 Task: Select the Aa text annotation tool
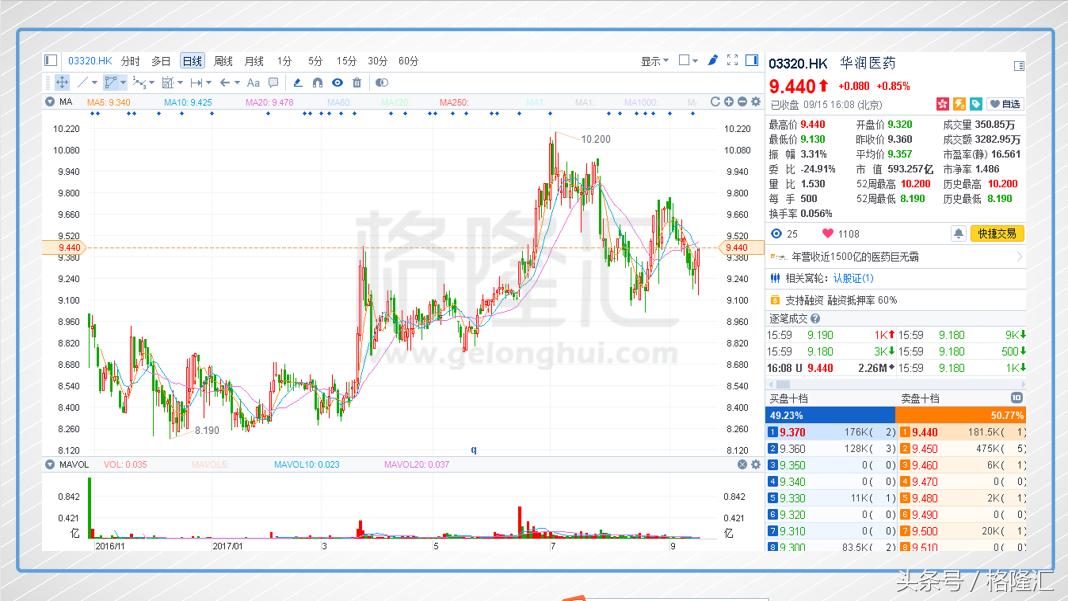click(253, 82)
